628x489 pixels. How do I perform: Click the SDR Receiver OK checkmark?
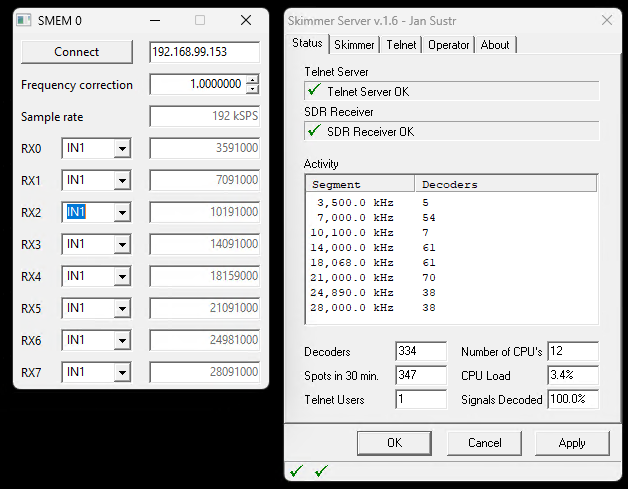point(314,131)
